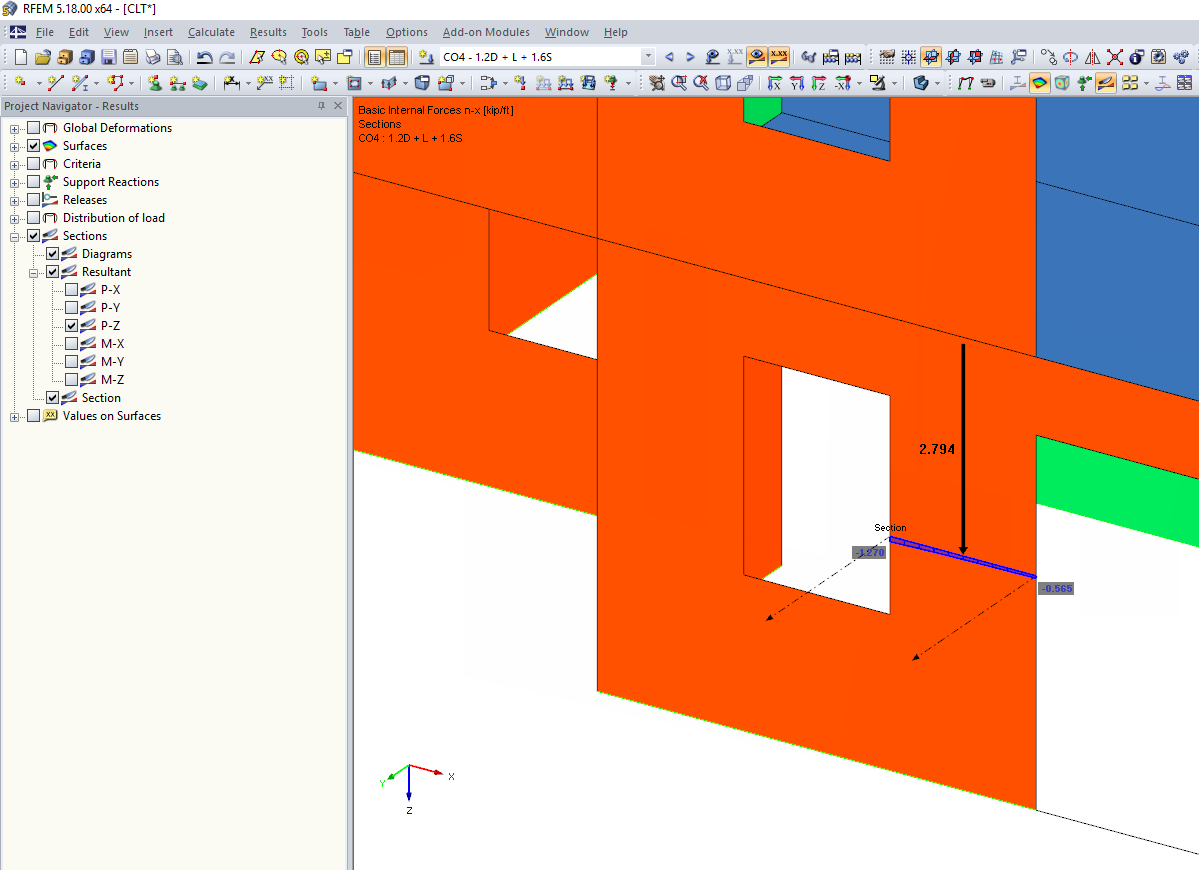Click the 2.794 resultant force value

pyautogui.click(x=937, y=450)
